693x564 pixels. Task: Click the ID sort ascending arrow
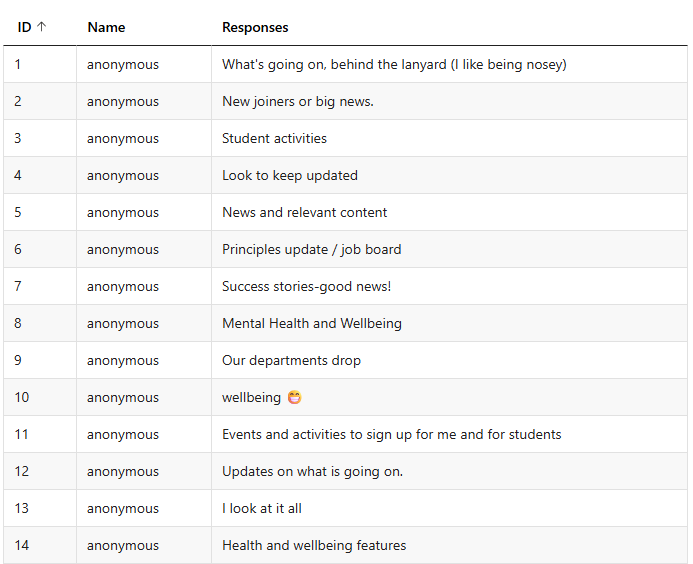[x=41, y=27]
